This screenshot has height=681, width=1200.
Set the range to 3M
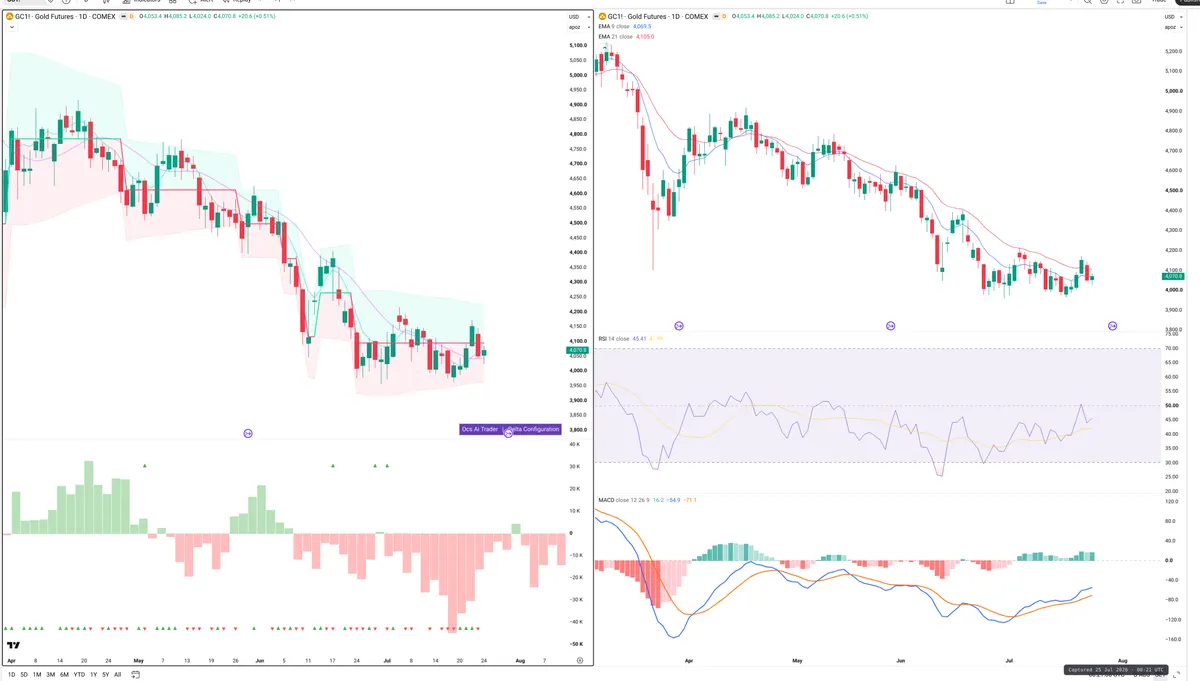[x=50, y=675]
